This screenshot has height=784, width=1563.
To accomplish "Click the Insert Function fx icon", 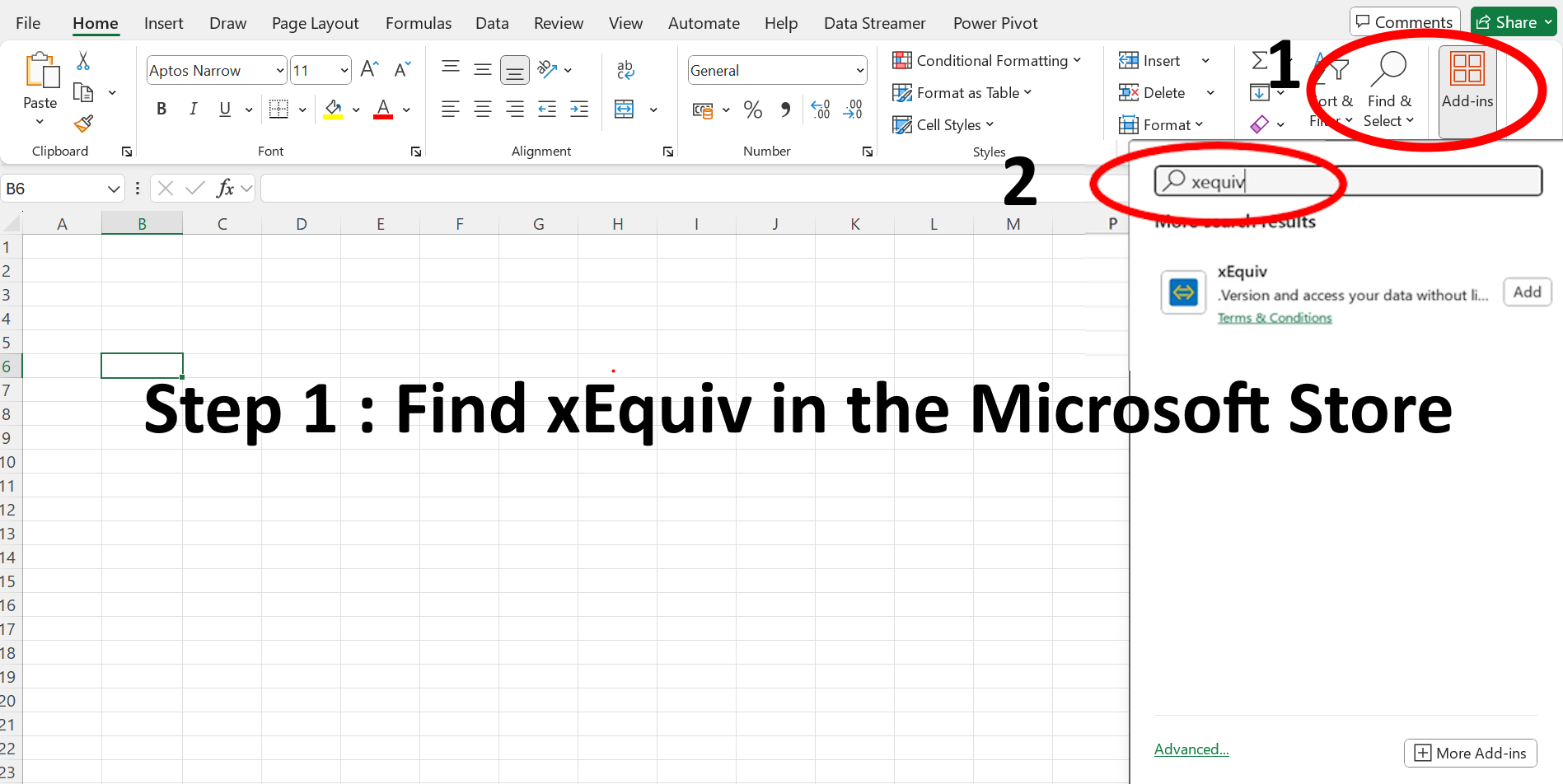I will [x=225, y=189].
